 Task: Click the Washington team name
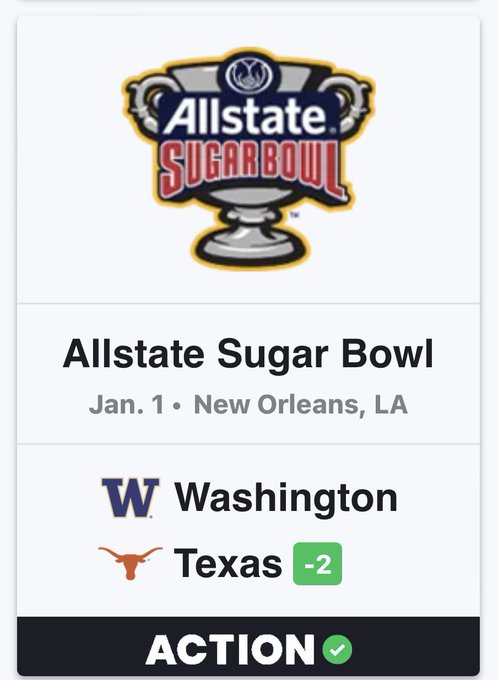[286, 498]
